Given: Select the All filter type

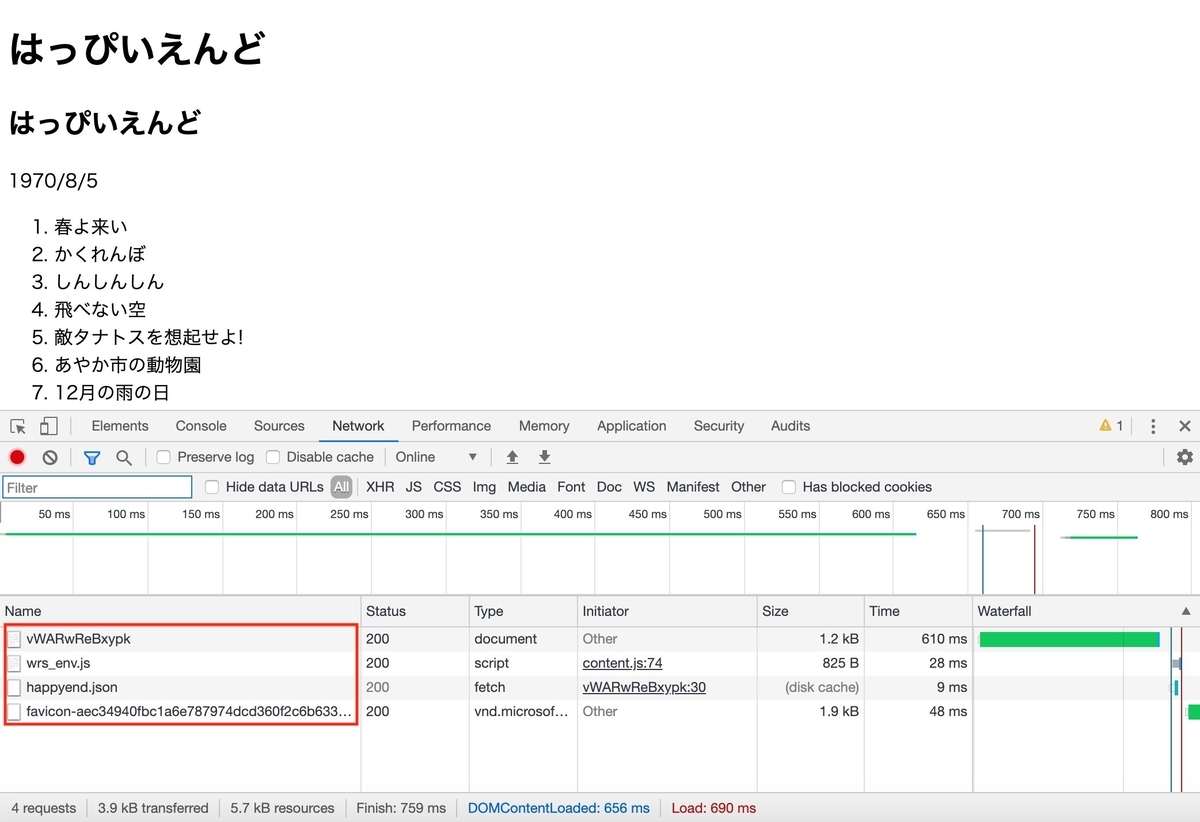Looking at the screenshot, I should tap(342, 487).
